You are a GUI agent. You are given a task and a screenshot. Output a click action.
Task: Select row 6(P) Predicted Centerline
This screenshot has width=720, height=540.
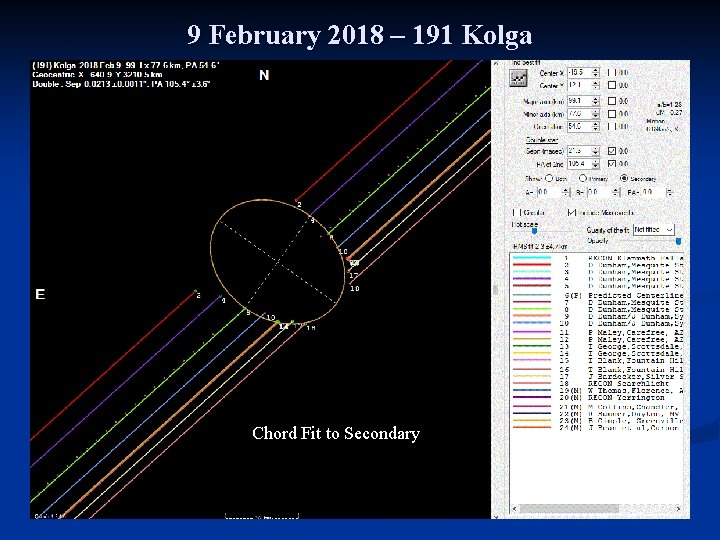click(597, 295)
